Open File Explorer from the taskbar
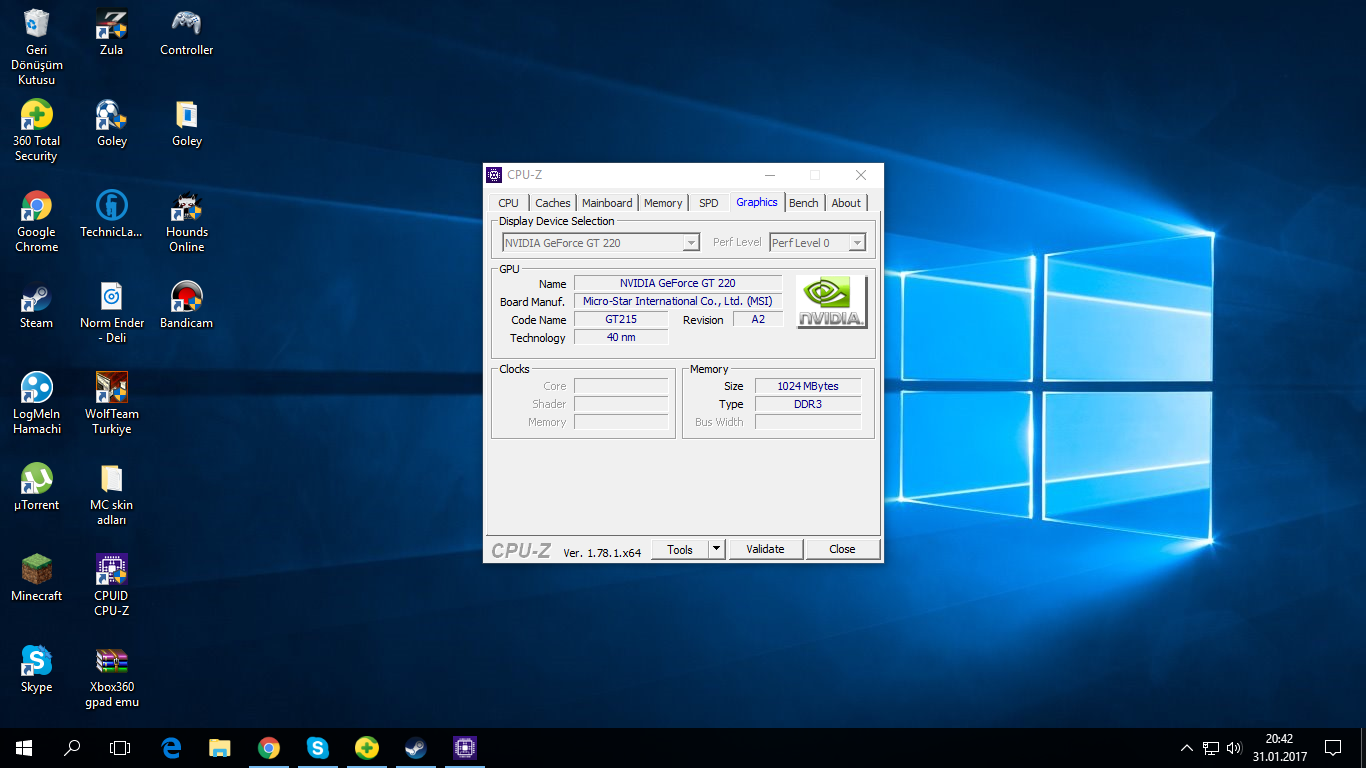Image resolution: width=1366 pixels, height=768 pixels. [219, 747]
